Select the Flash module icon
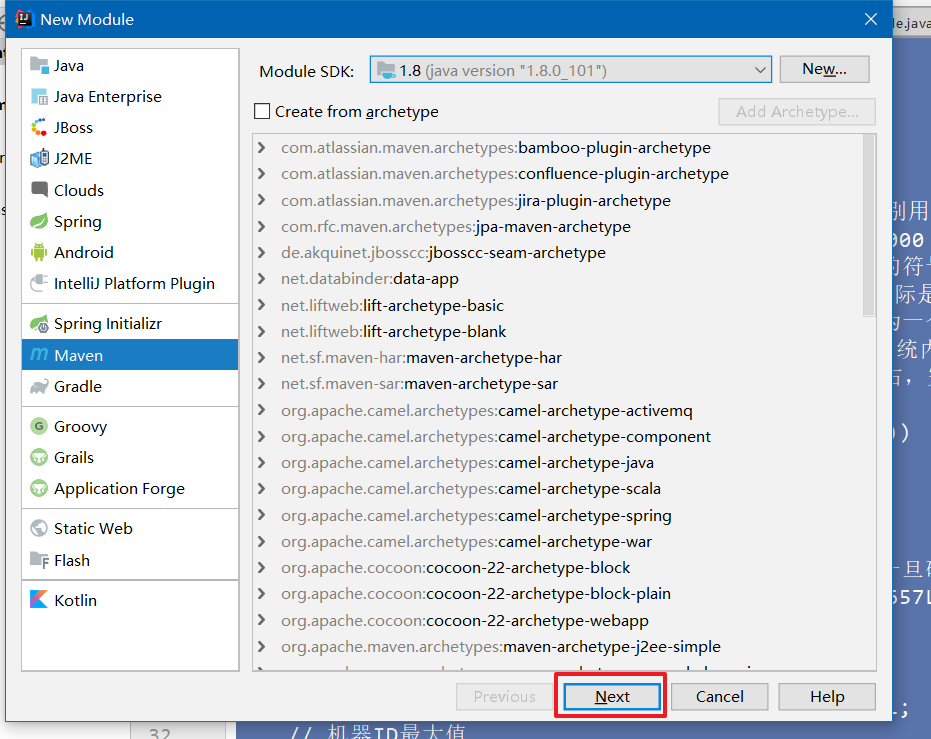The width and height of the screenshot is (931, 739). click(39, 560)
